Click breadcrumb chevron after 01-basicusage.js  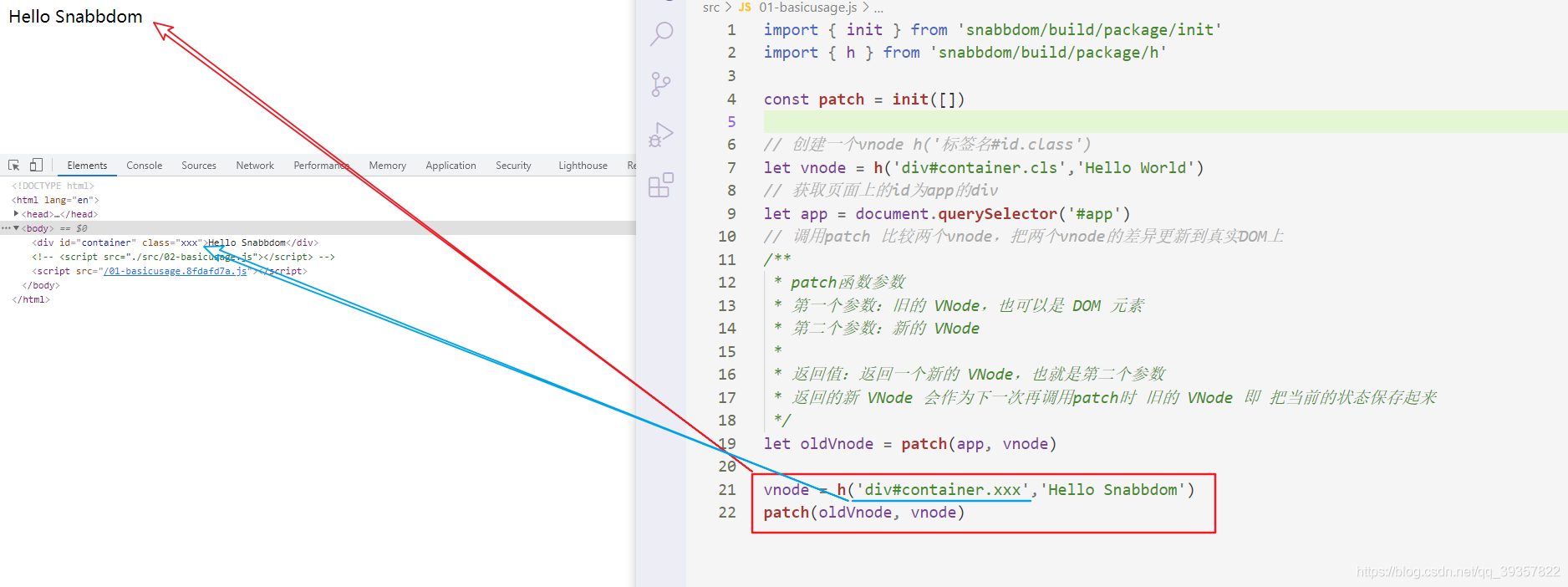coord(866,8)
